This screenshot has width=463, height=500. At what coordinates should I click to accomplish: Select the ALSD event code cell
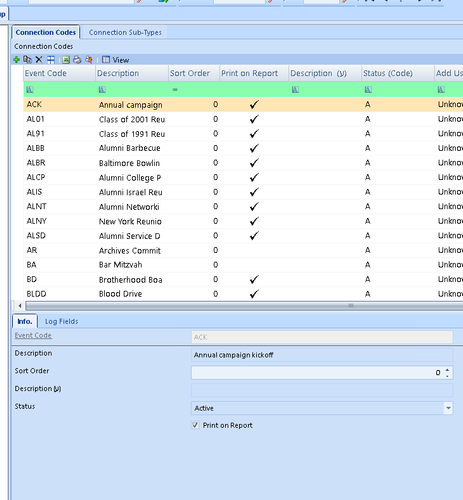(x=59, y=236)
